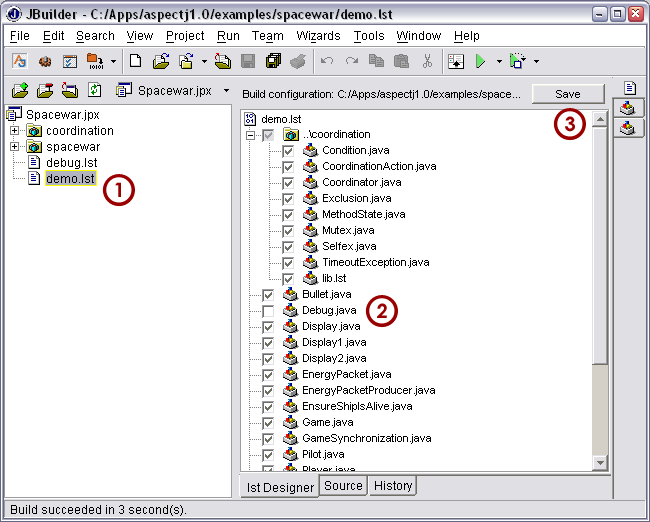Click the vertical scrollbar down arrow
The width and height of the screenshot is (650, 522).
pyautogui.click(x=599, y=464)
